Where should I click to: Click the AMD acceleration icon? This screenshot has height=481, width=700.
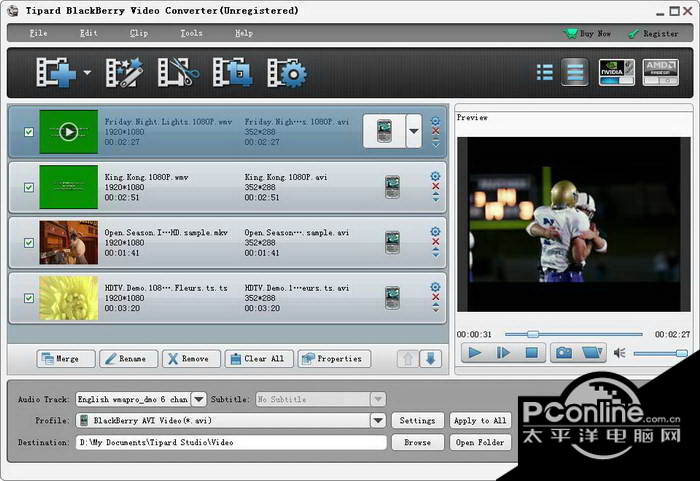click(660, 72)
